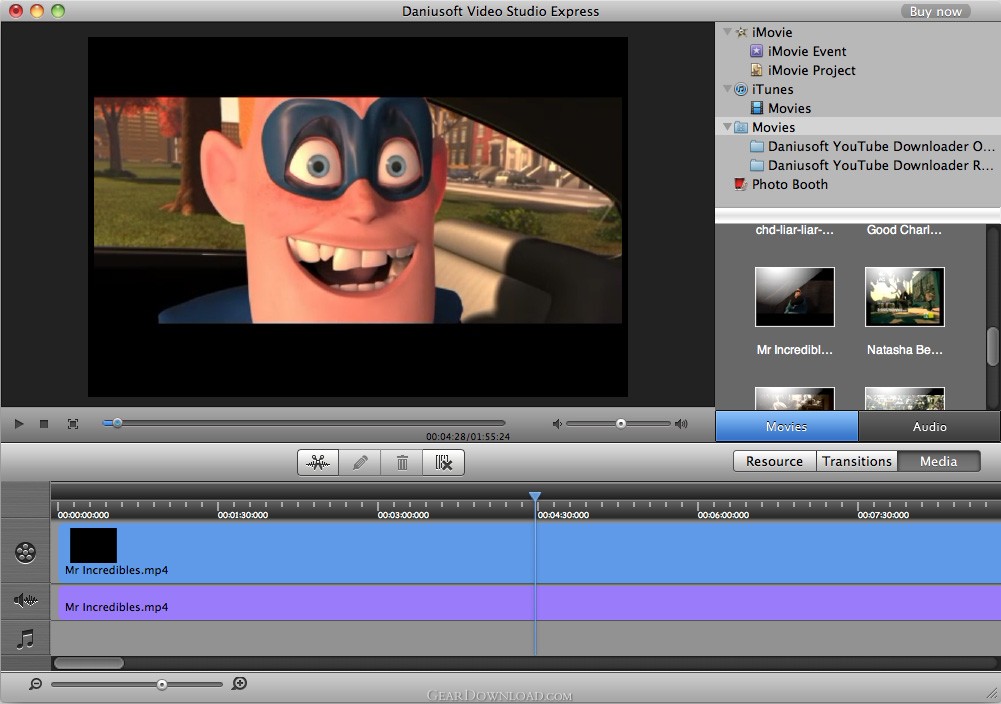The image size is (1001, 704).
Task: Click the music track note icon
Action: (26, 639)
